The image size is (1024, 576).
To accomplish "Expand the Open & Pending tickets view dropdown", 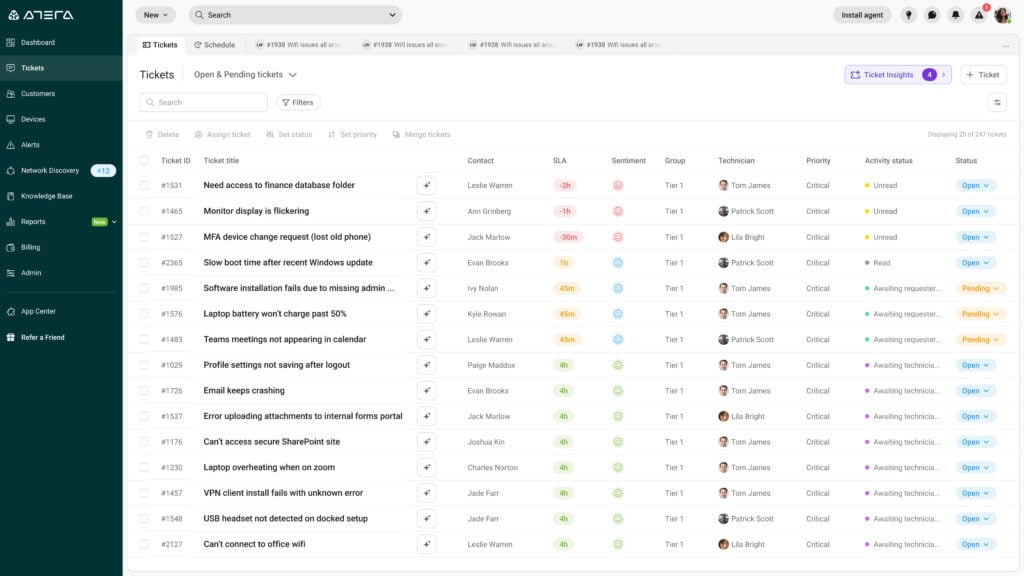I will (x=246, y=75).
